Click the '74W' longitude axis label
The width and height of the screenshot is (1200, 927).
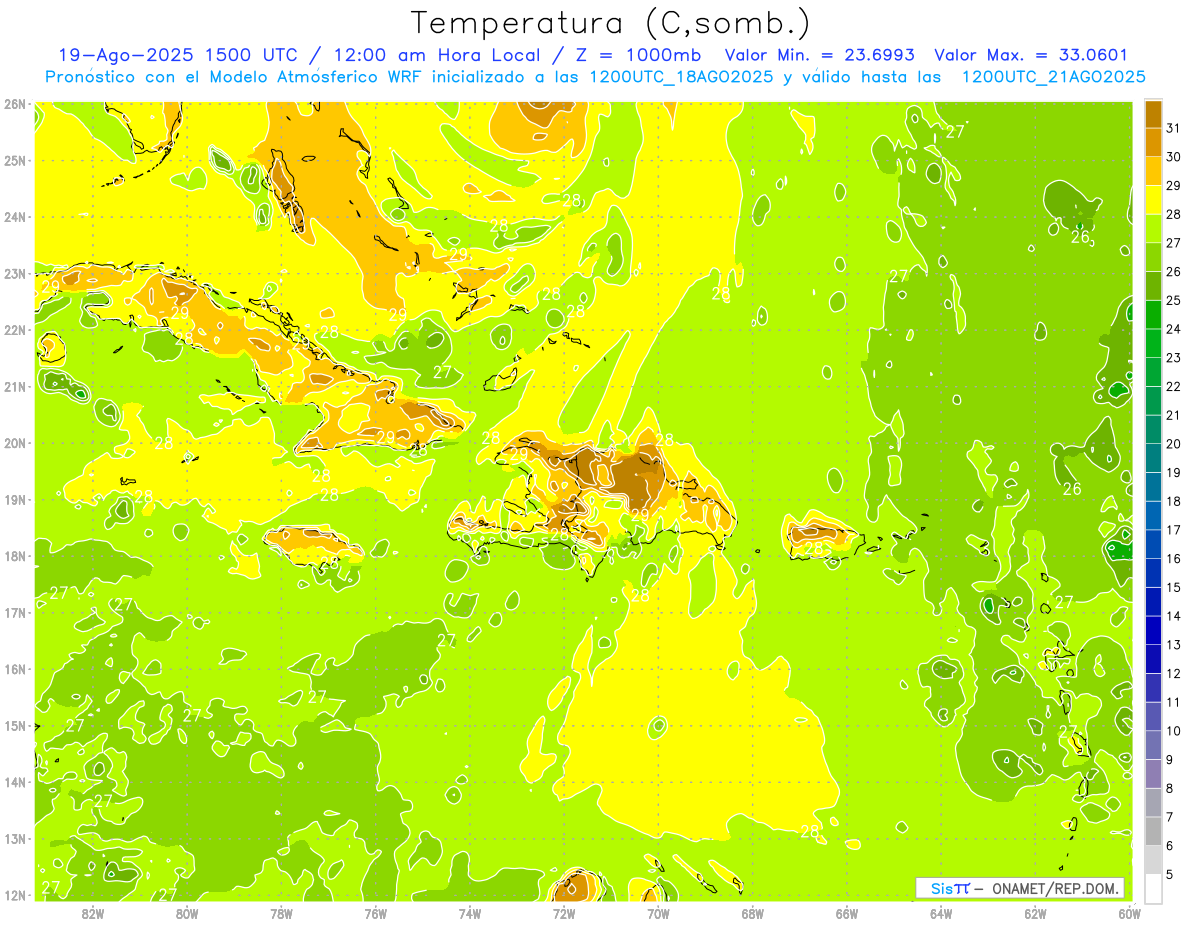pos(469,913)
